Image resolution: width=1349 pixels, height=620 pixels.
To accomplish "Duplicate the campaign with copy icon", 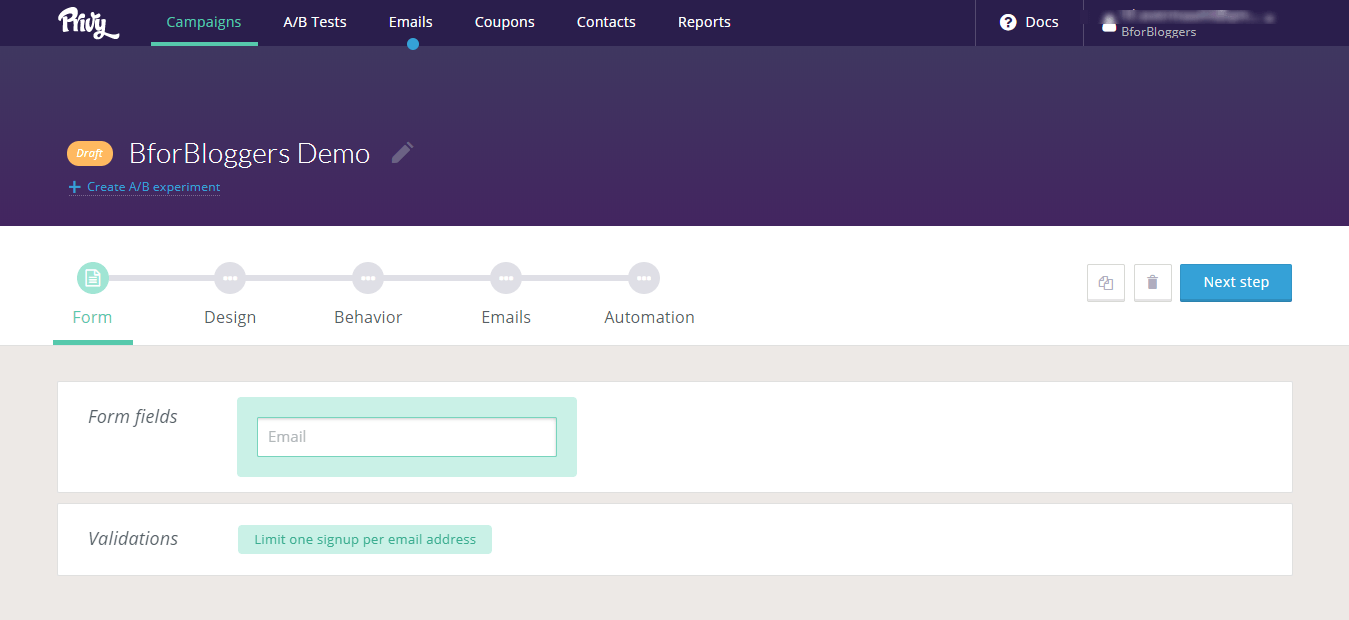I will click(1106, 283).
